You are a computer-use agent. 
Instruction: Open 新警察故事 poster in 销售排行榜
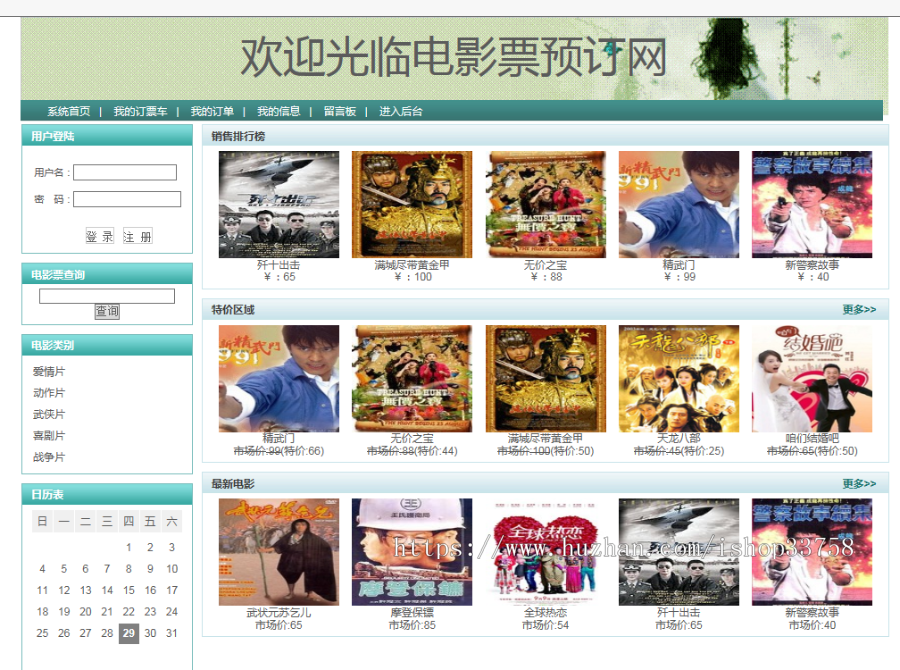point(812,204)
